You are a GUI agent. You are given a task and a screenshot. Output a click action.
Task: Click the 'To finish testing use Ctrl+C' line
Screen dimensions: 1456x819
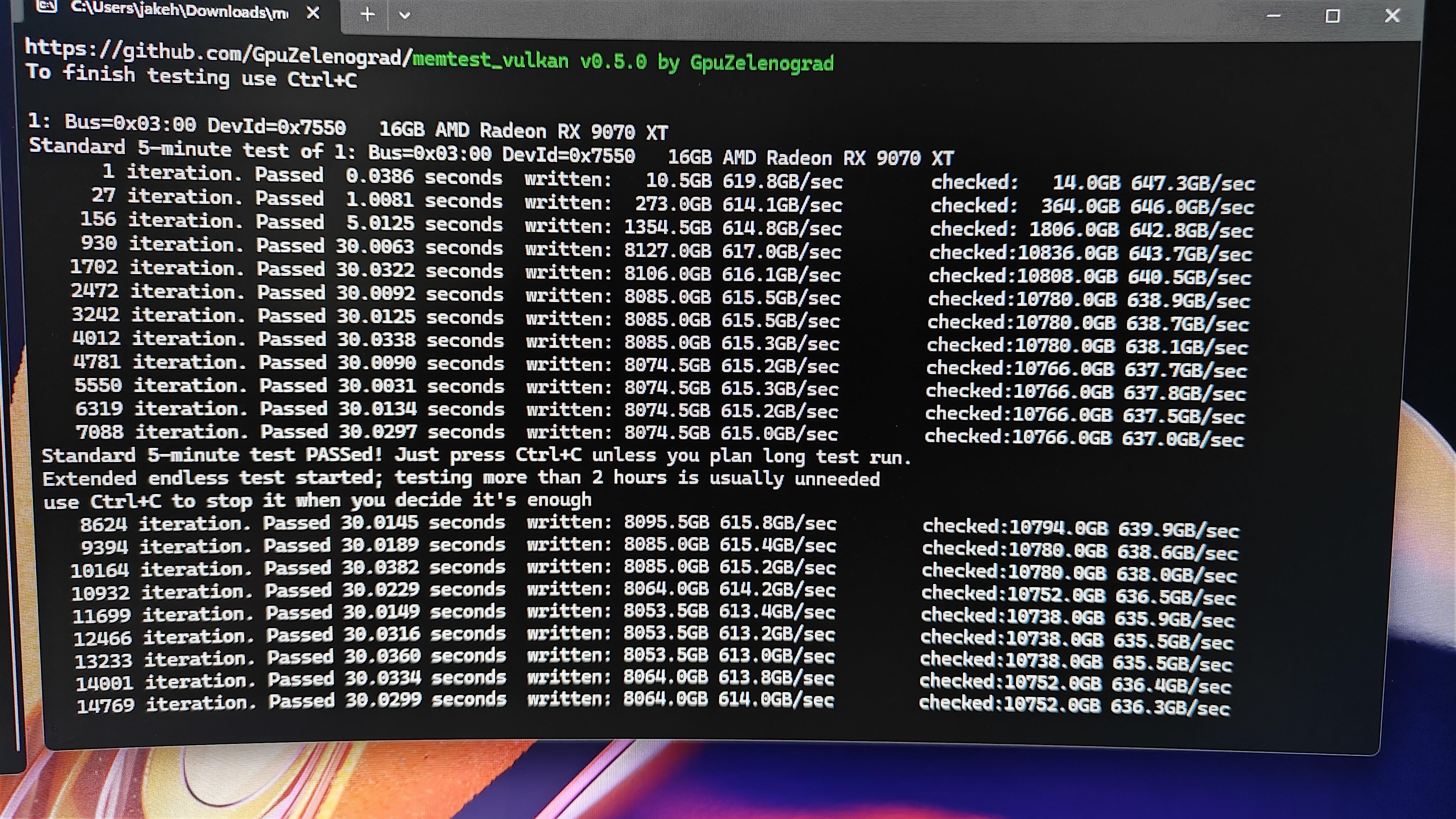coord(192,76)
